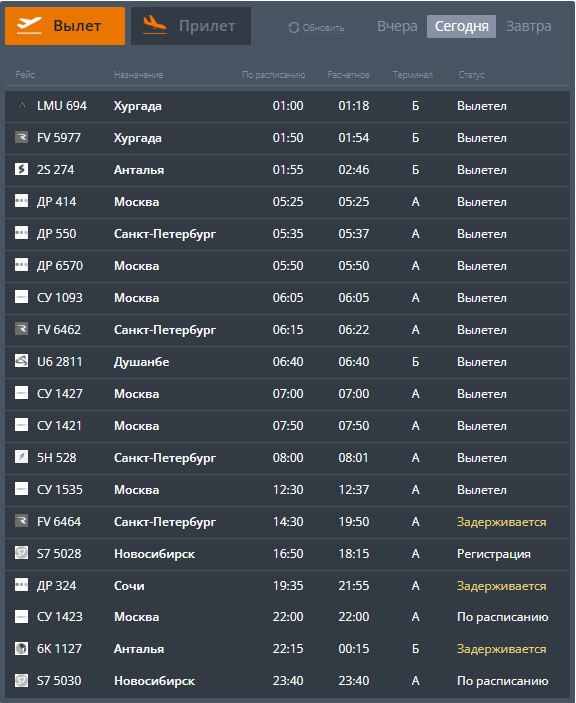The image size is (576, 703).
Task: Click the refresh icon next to Обновить
Action: point(294,28)
